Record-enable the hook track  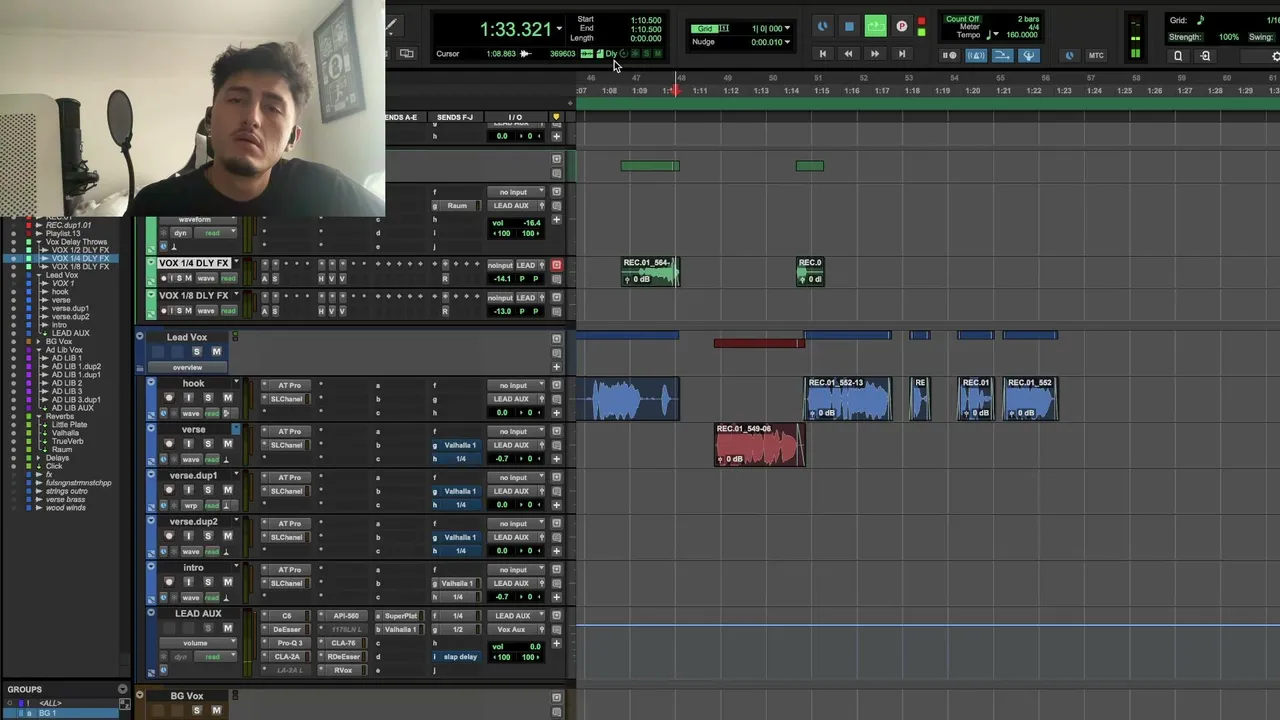click(168, 398)
